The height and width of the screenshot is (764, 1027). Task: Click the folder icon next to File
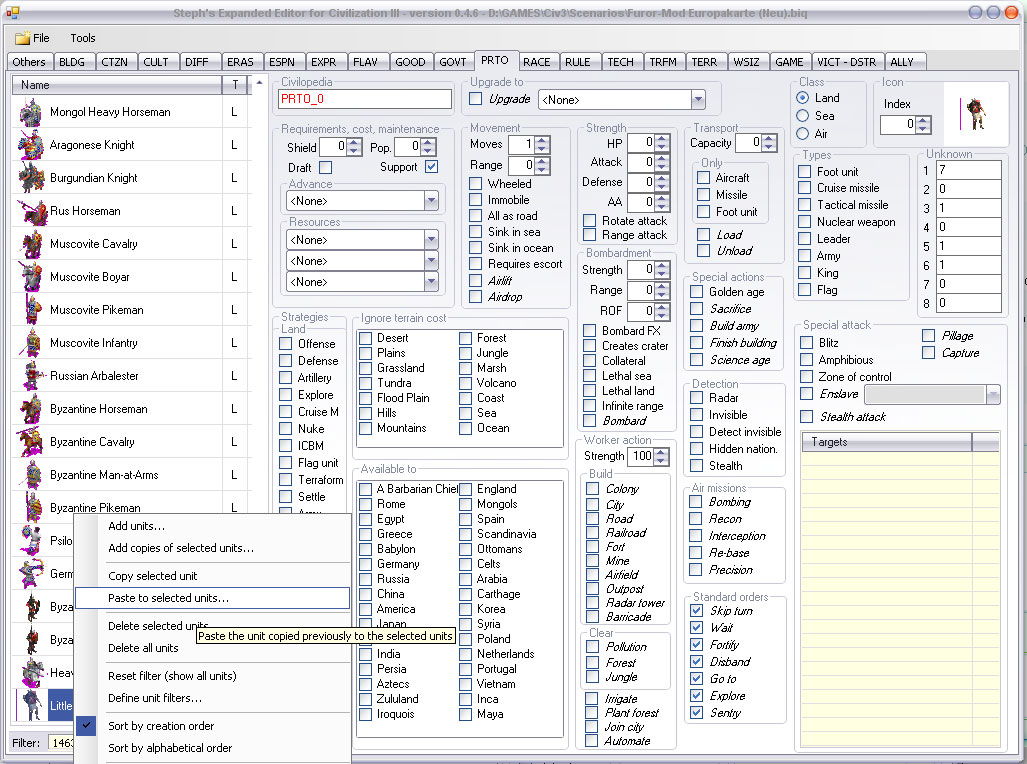point(22,38)
